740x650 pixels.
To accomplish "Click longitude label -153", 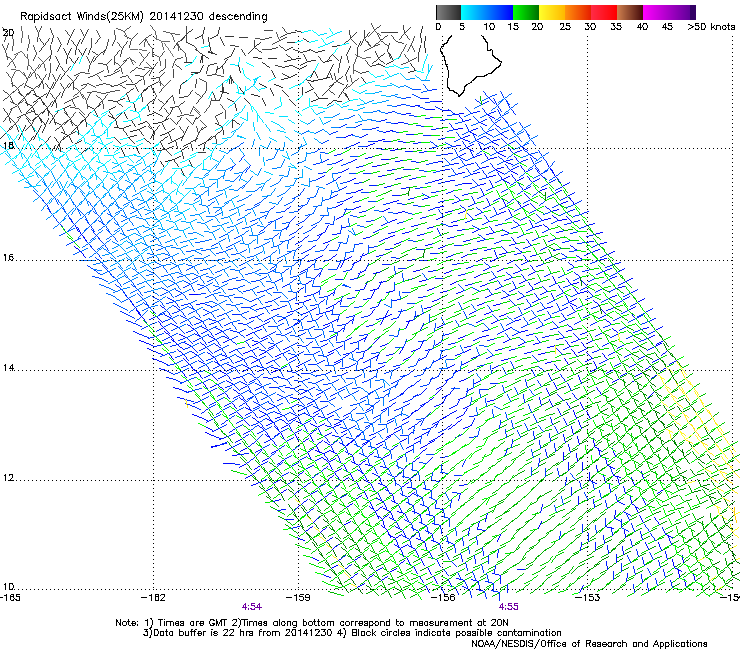I will [x=588, y=598].
